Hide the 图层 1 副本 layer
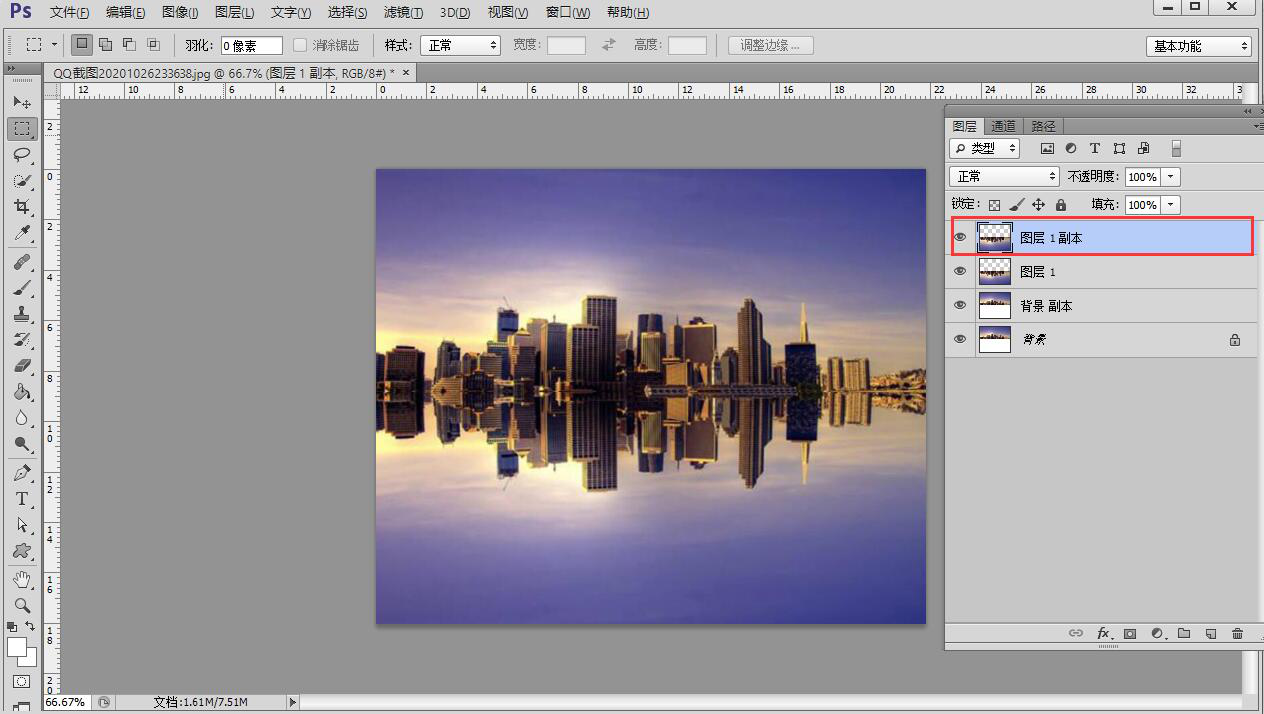The width and height of the screenshot is (1264, 714). point(960,238)
